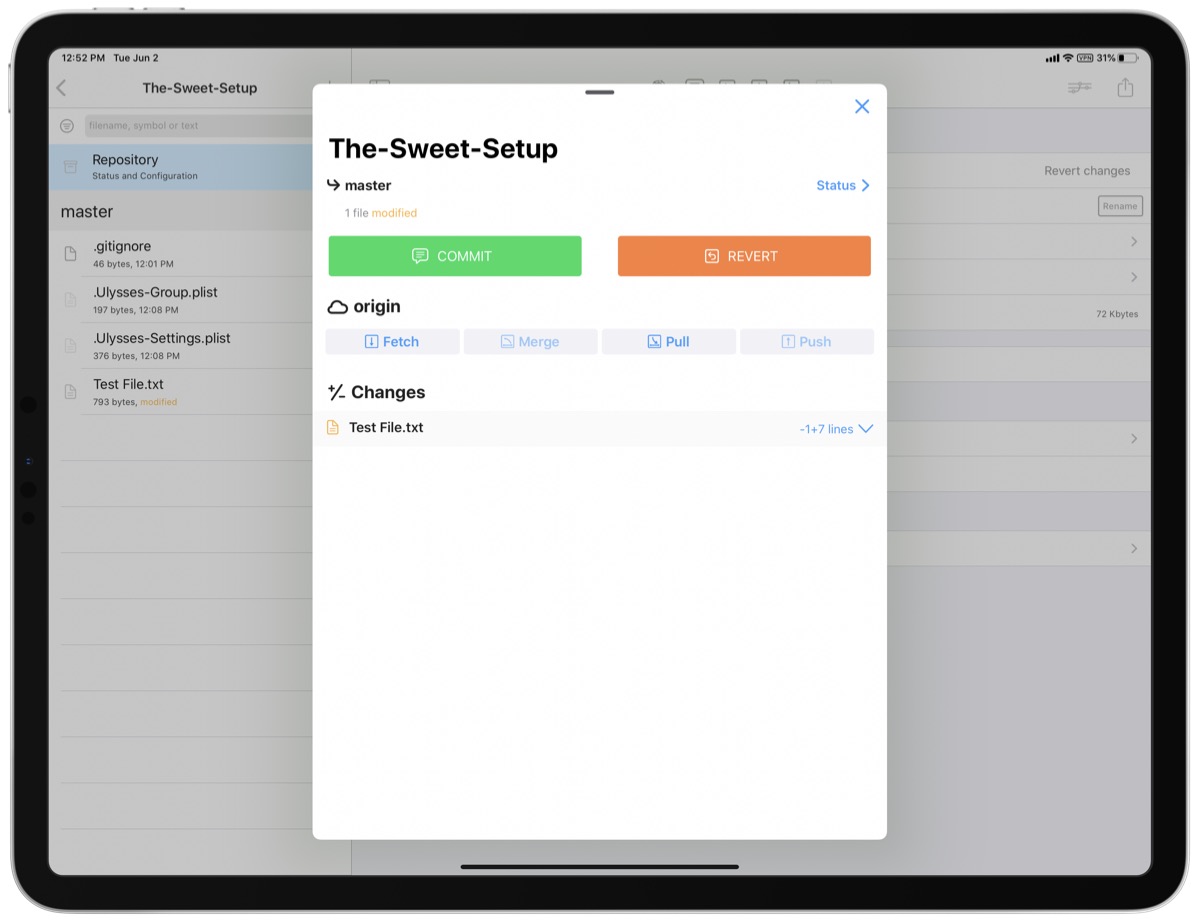Screen dimensions: 1200x924
Task: Focus the filename, symbol or text search field
Action: tap(199, 126)
